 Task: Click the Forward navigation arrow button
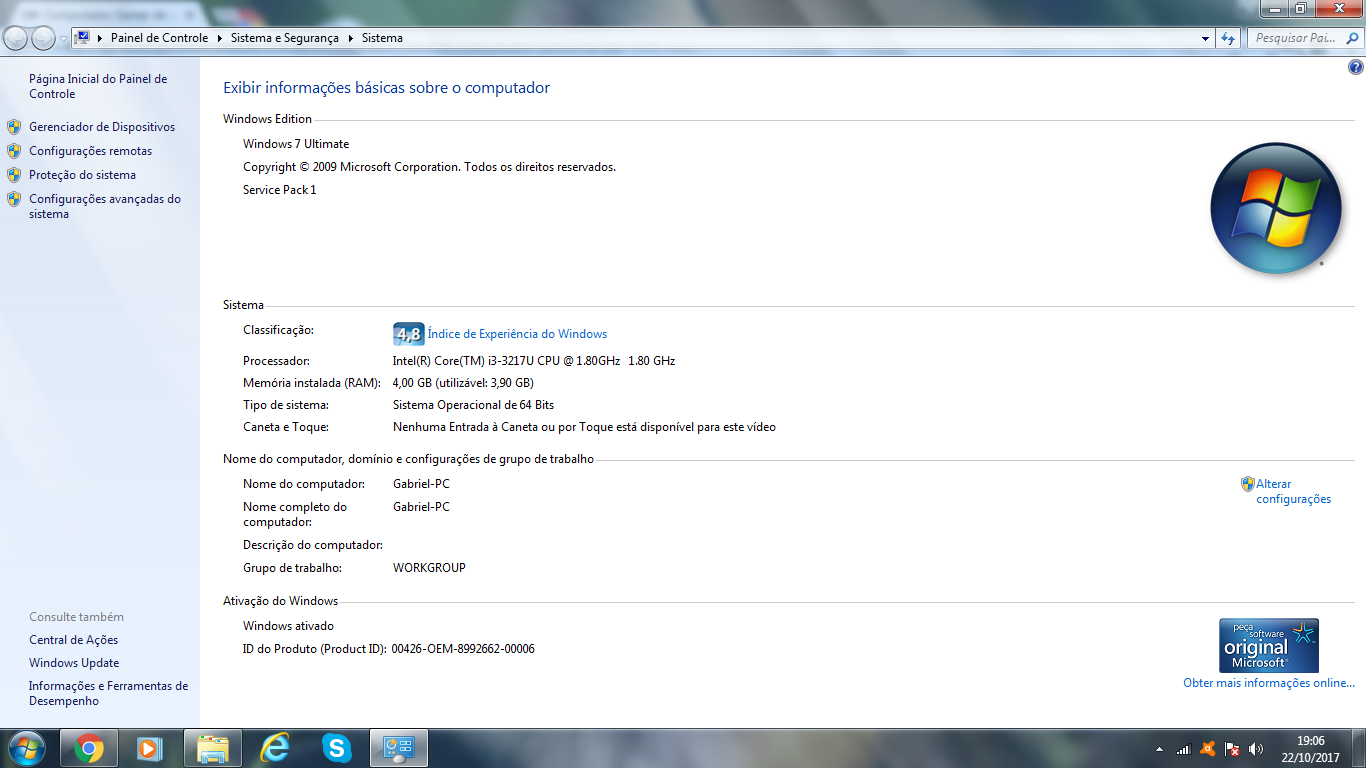(x=43, y=38)
